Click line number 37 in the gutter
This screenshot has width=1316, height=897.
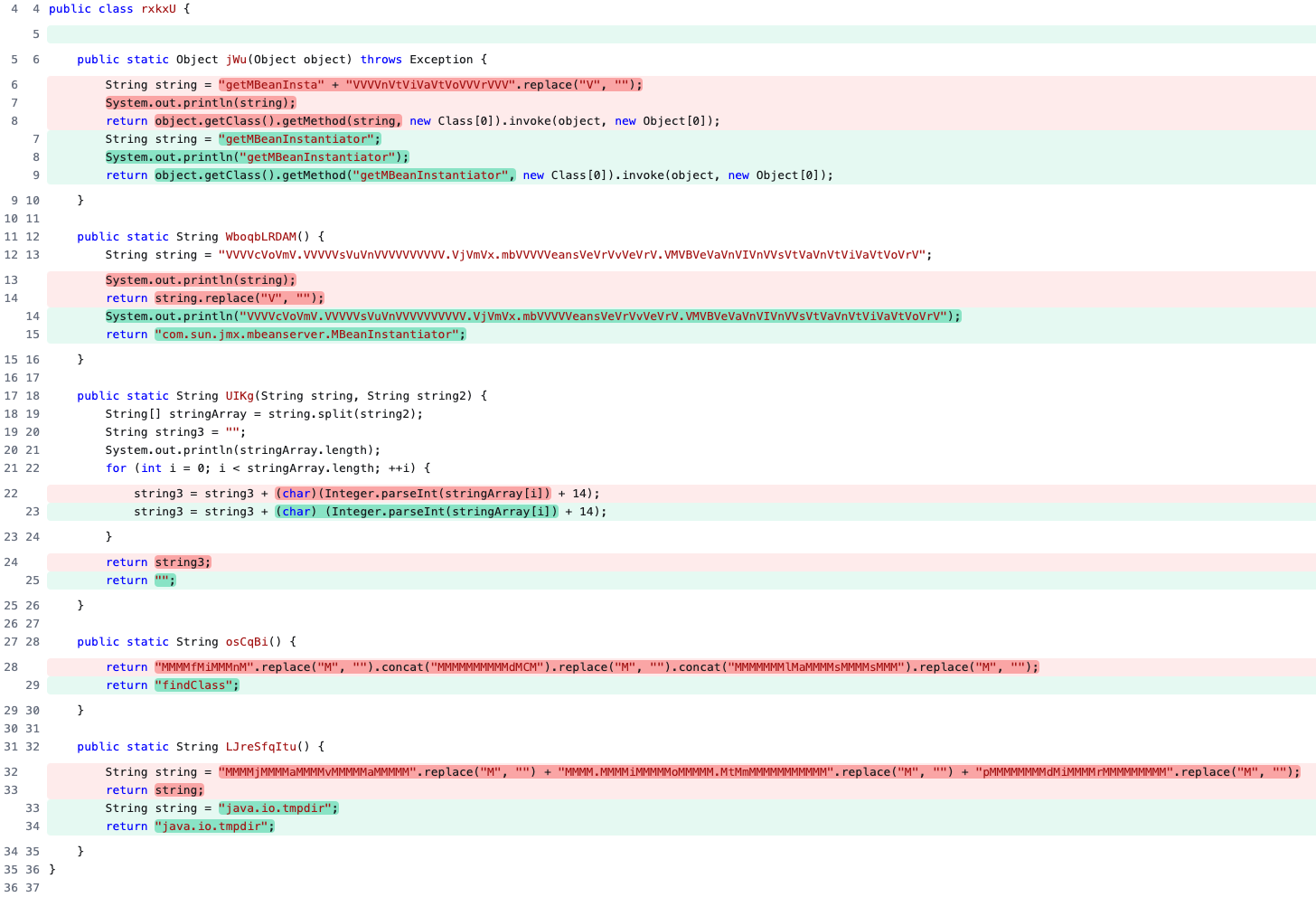33,888
